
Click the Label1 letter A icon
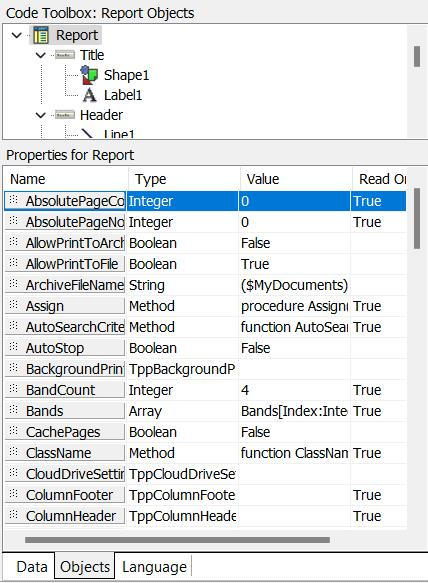tap(89, 95)
